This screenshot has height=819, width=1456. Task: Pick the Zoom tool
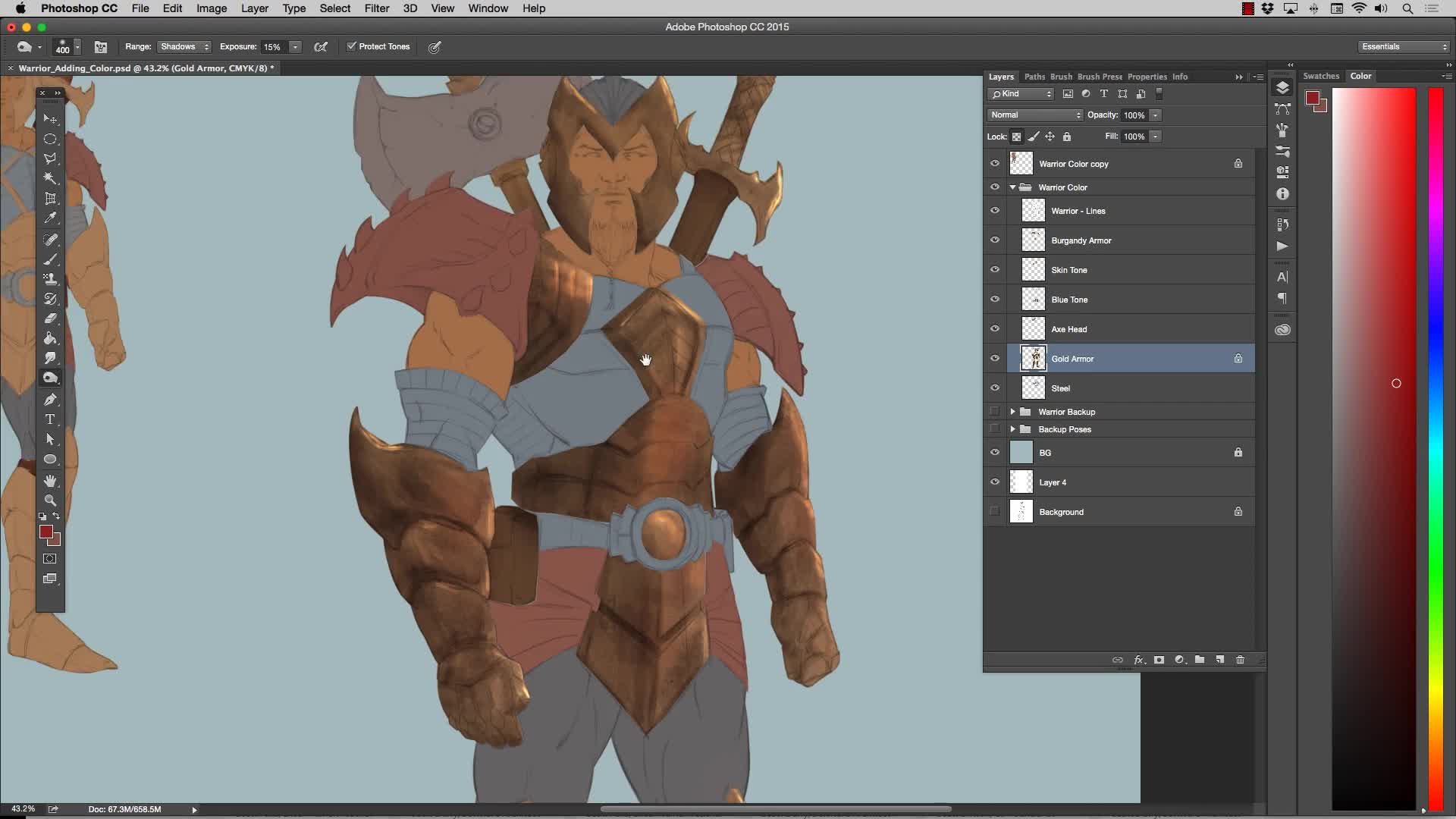[x=50, y=500]
